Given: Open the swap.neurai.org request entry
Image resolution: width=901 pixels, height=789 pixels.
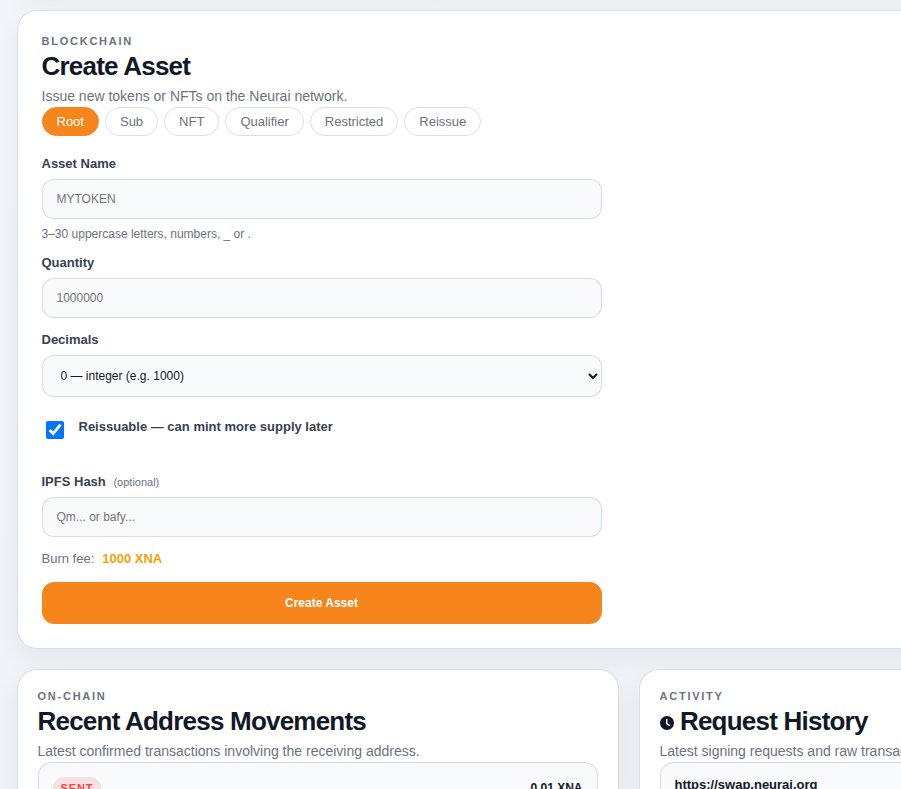Looking at the screenshot, I should click(745, 784).
